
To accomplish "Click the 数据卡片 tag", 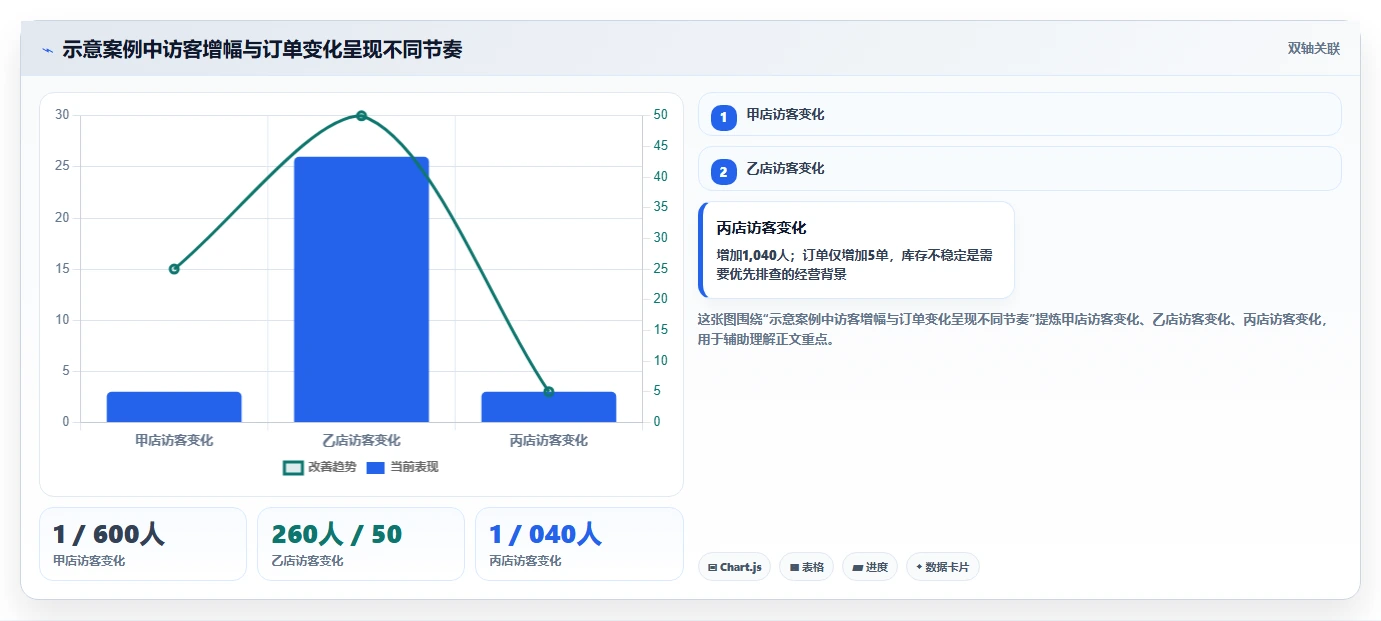I will (x=942, y=567).
